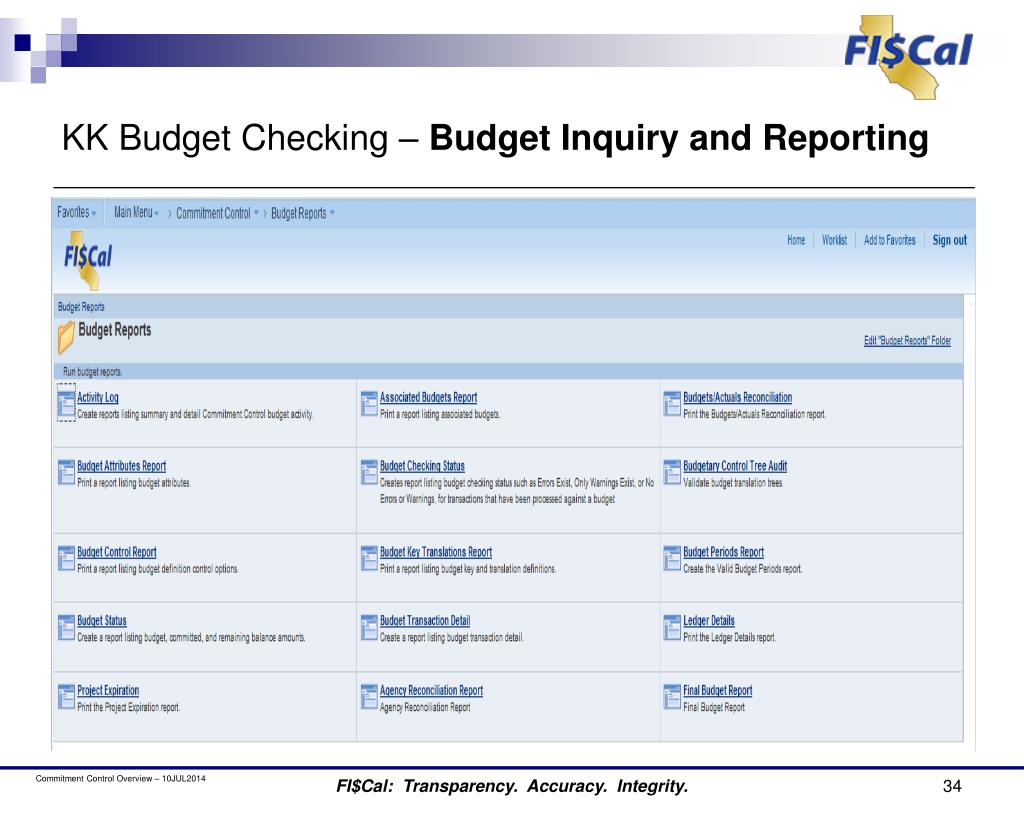Click the Budget Transaction Detail icon
Image resolution: width=1024 pixels, height=819 pixels.
coord(369,628)
